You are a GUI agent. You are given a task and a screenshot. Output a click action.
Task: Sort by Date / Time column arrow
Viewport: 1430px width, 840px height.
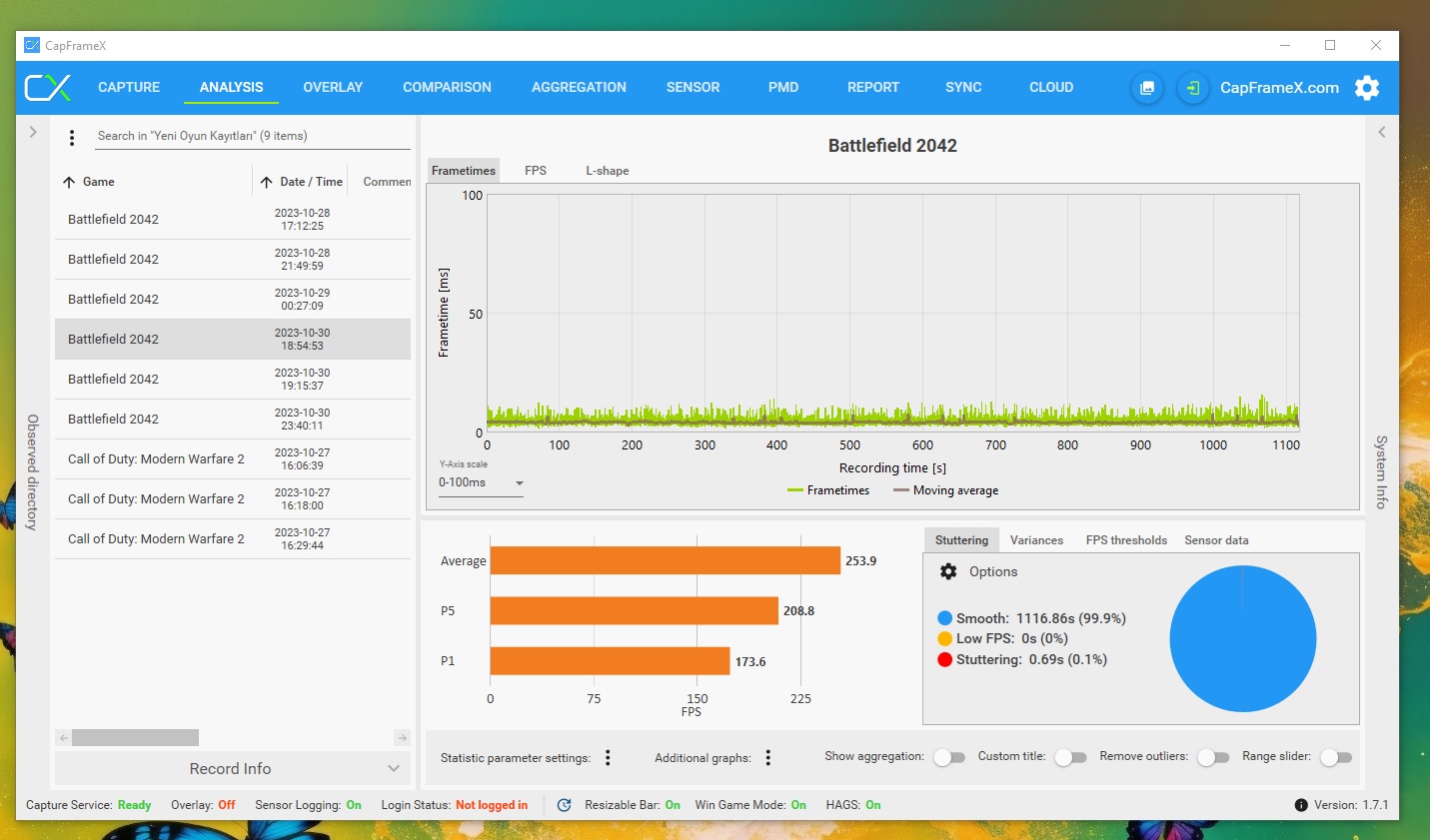(267, 182)
